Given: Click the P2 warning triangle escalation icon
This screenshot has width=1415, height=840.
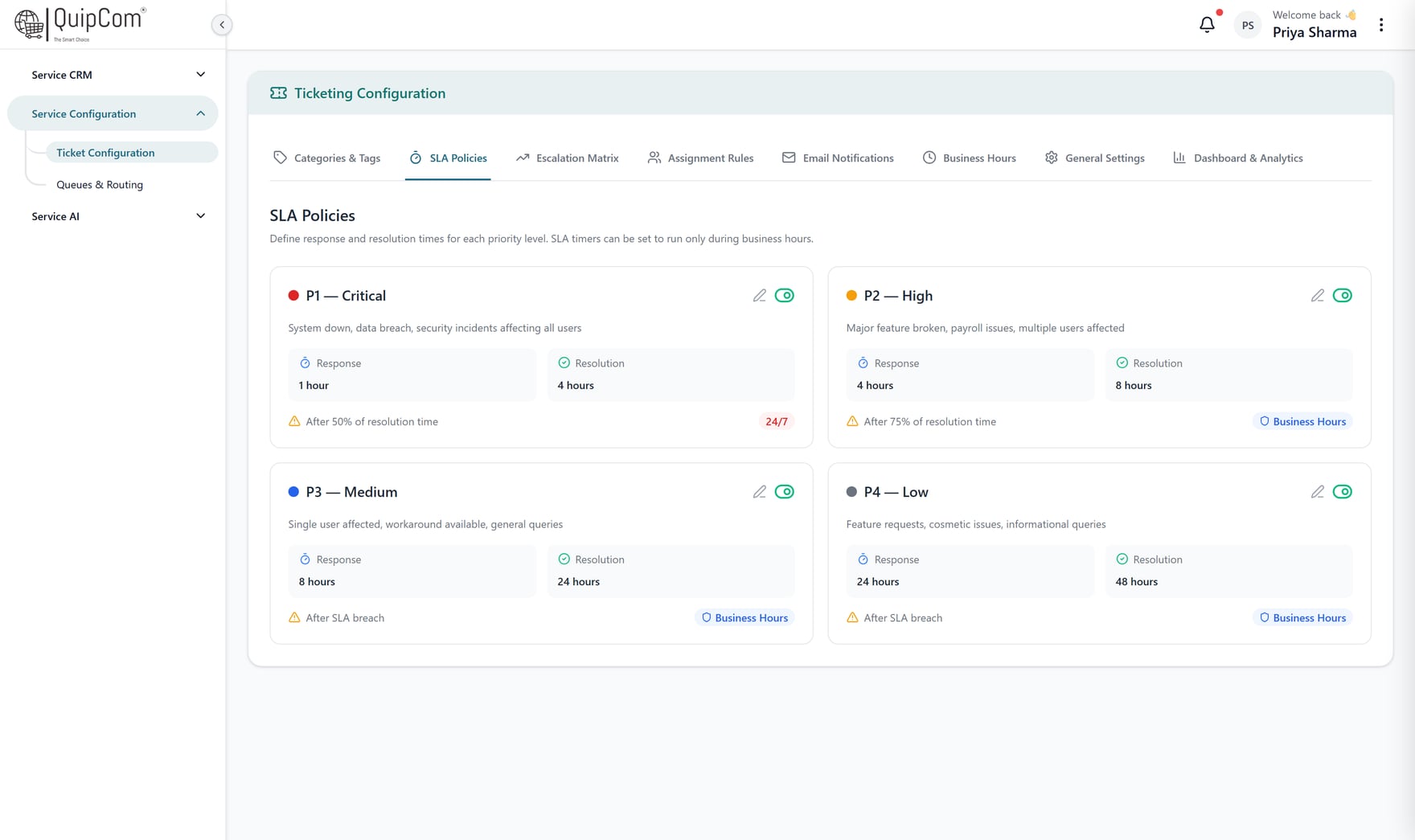Looking at the screenshot, I should coord(852,421).
